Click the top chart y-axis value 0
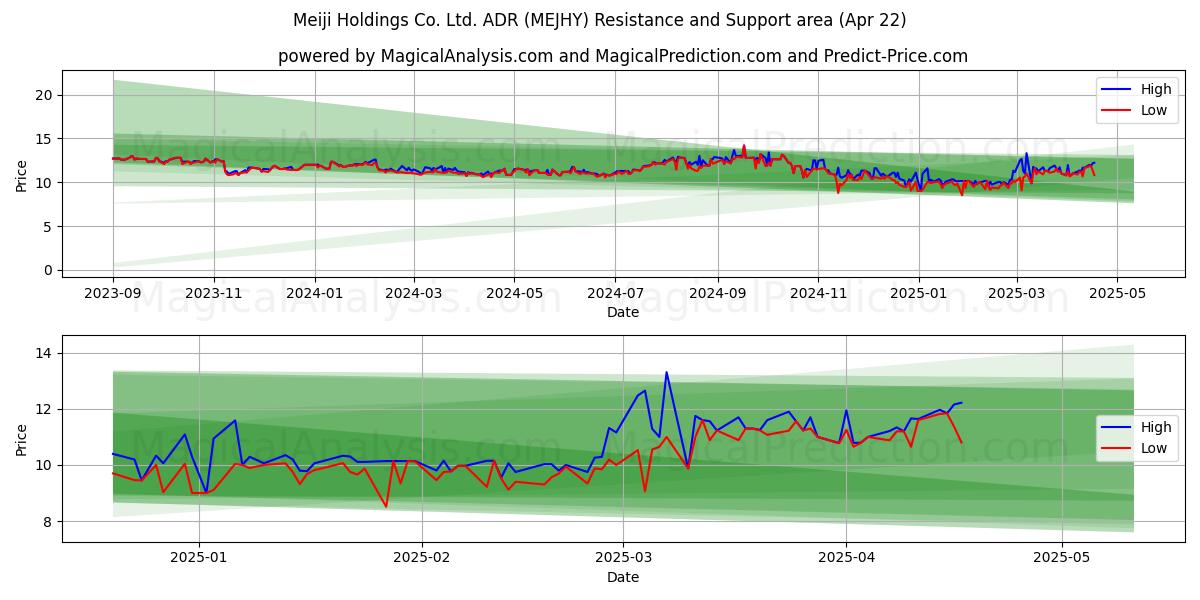 pyautogui.click(x=50, y=270)
